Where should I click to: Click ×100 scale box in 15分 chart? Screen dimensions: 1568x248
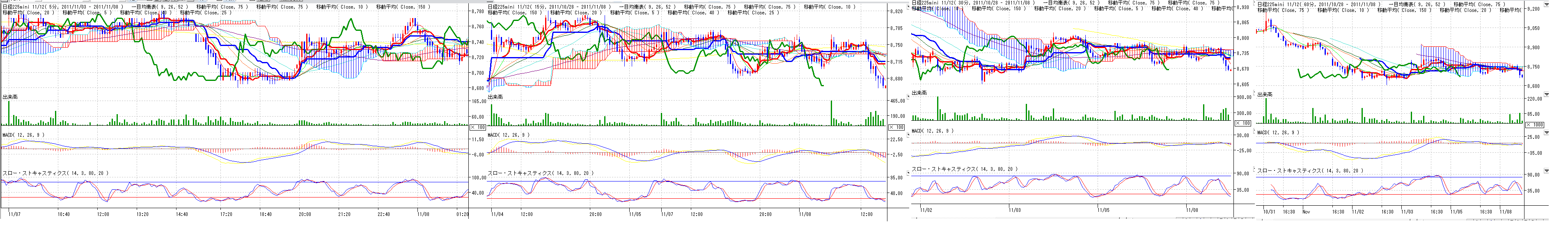tap(896, 127)
